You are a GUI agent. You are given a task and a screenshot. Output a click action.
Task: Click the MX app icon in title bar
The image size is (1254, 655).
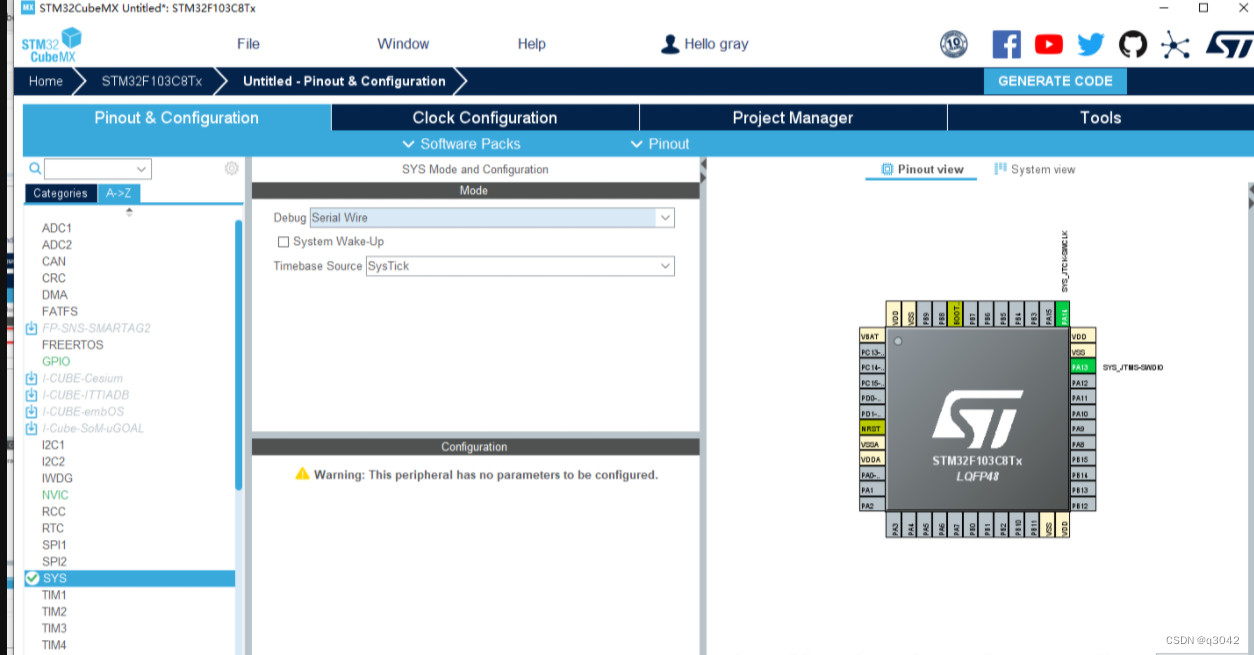coord(27,8)
